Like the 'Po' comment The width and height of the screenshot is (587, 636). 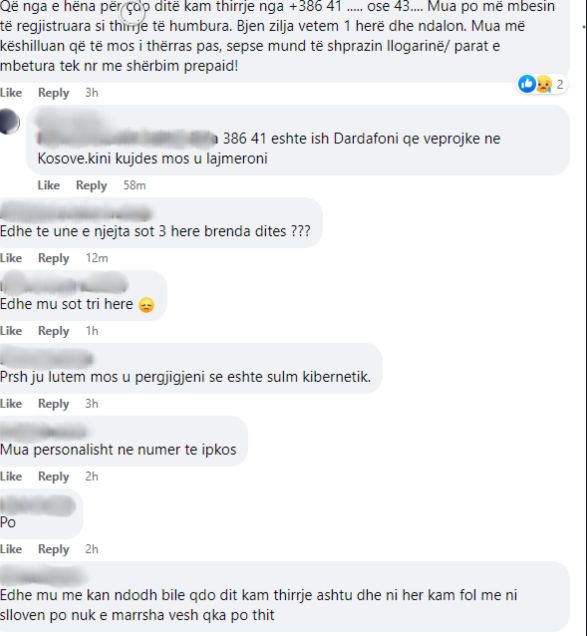pos(11,549)
